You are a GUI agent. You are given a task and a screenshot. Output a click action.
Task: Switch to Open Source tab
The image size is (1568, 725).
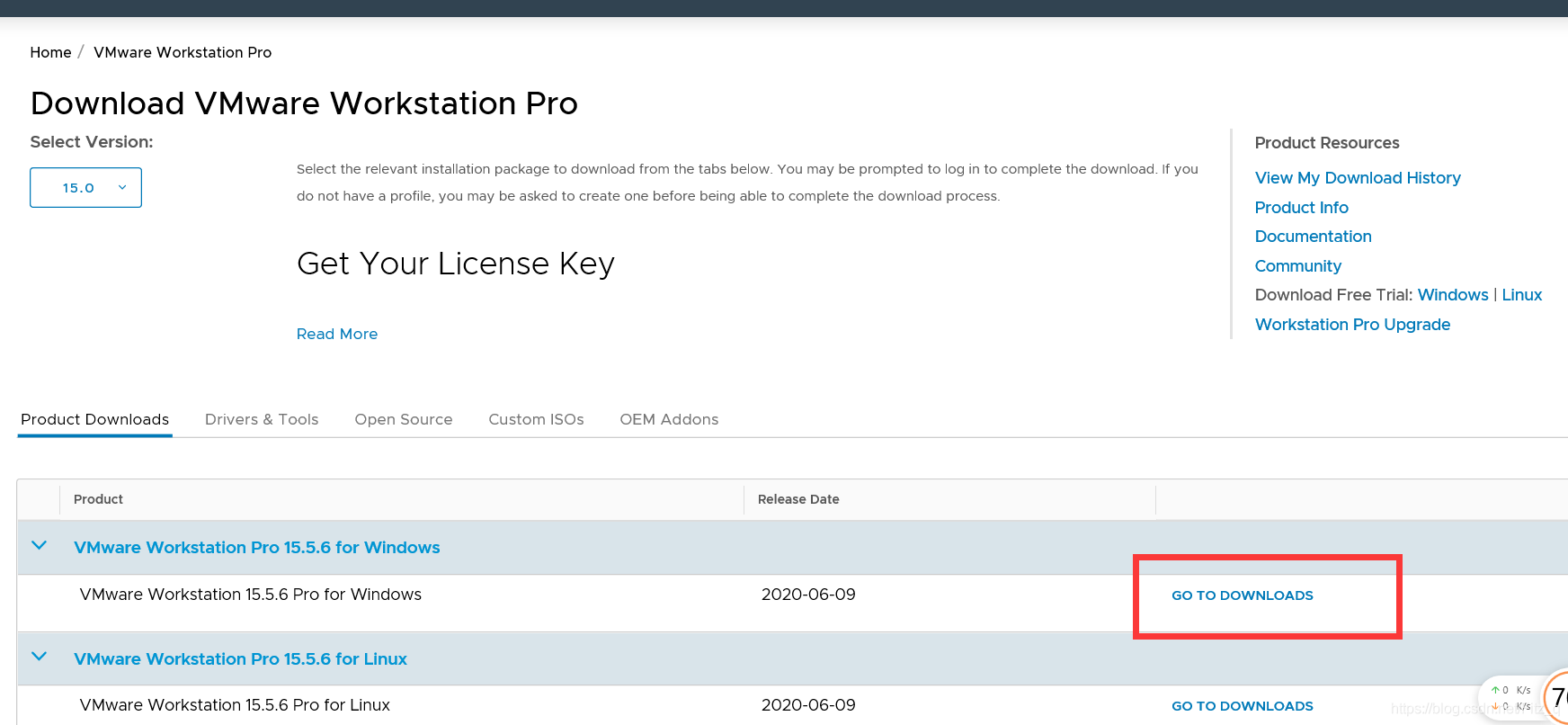coord(404,419)
